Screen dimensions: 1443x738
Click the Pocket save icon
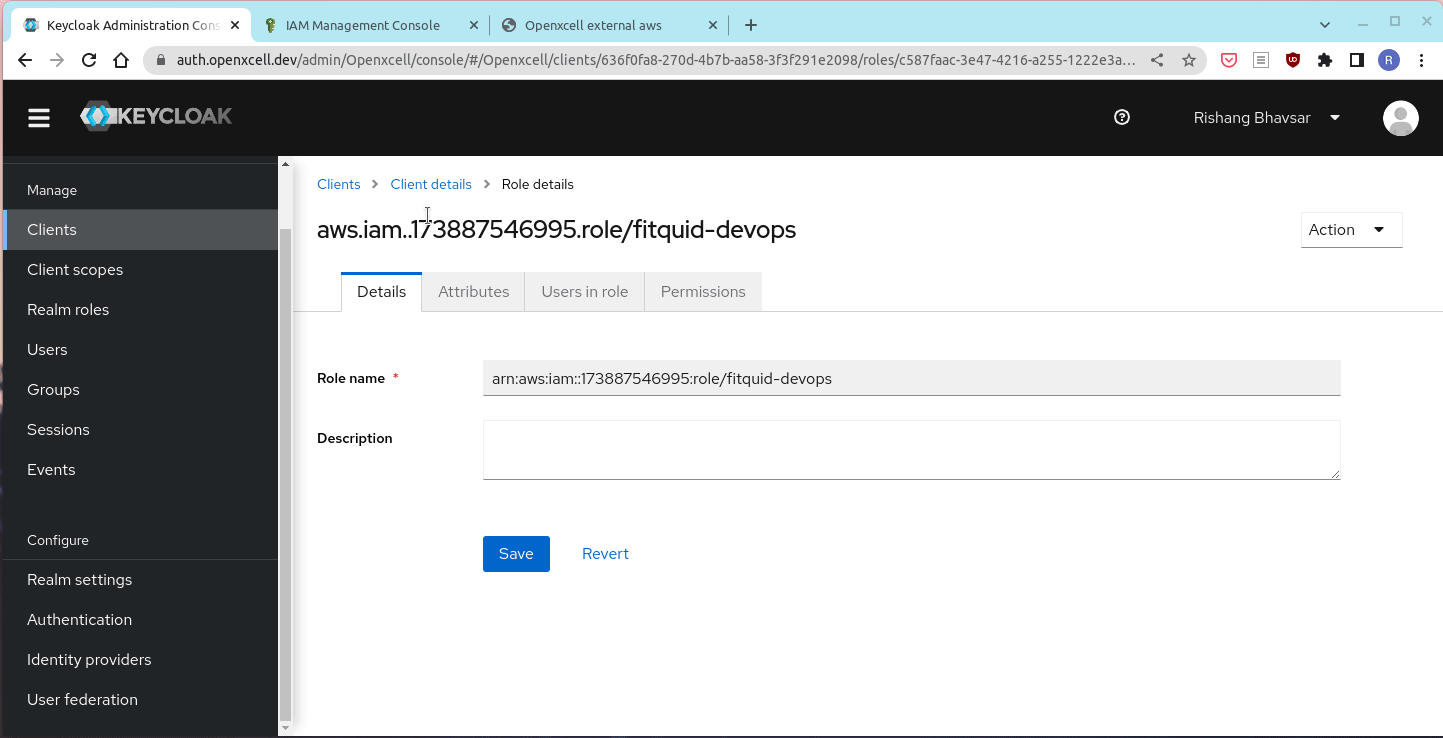point(1229,60)
